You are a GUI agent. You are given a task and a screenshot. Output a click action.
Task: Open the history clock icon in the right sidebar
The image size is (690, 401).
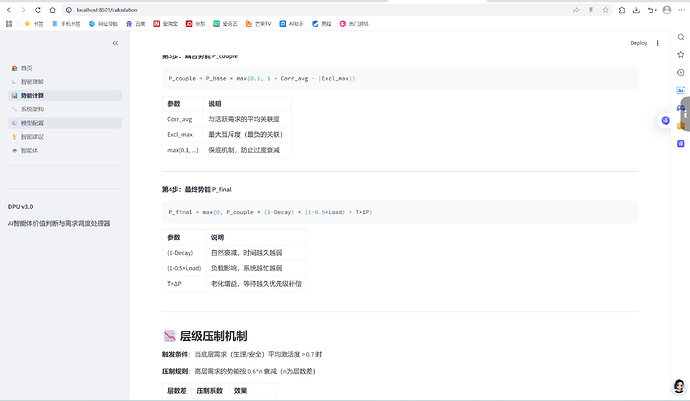pyautogui.click(x=681, y=73)
